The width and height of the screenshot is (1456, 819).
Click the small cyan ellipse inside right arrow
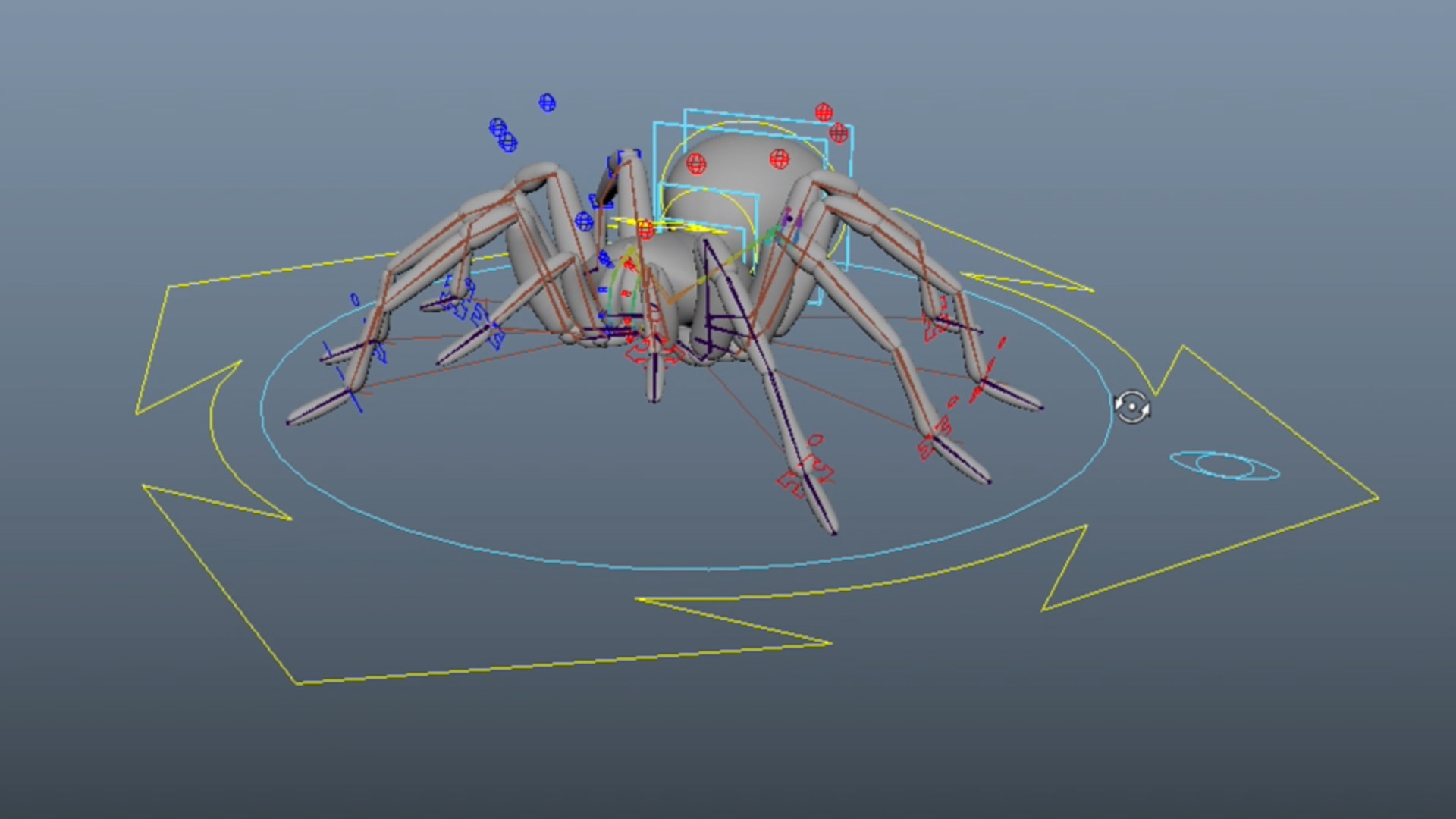tap(1225, 466)
